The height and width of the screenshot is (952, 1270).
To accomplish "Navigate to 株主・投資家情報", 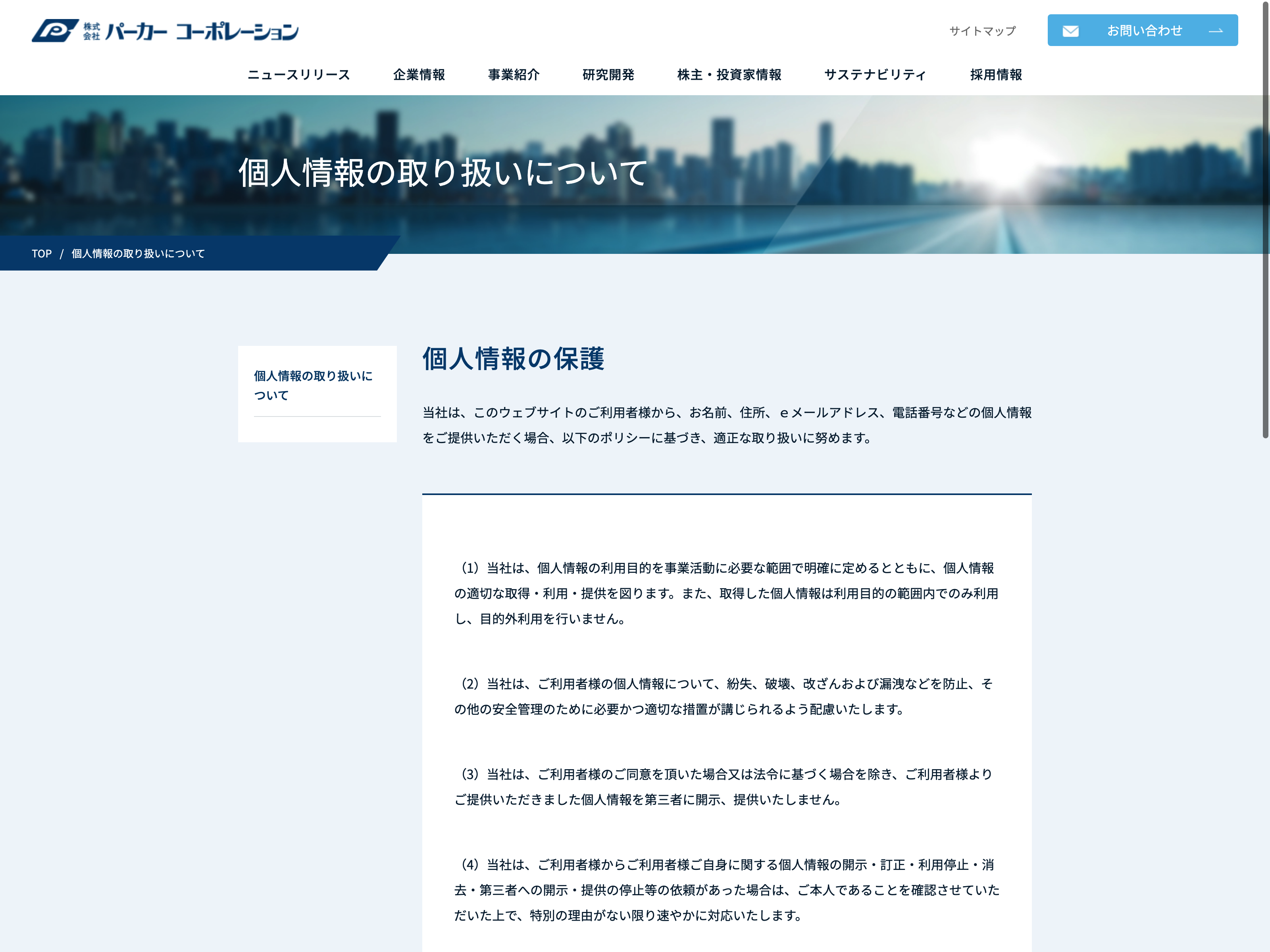I will pos(729,75).
